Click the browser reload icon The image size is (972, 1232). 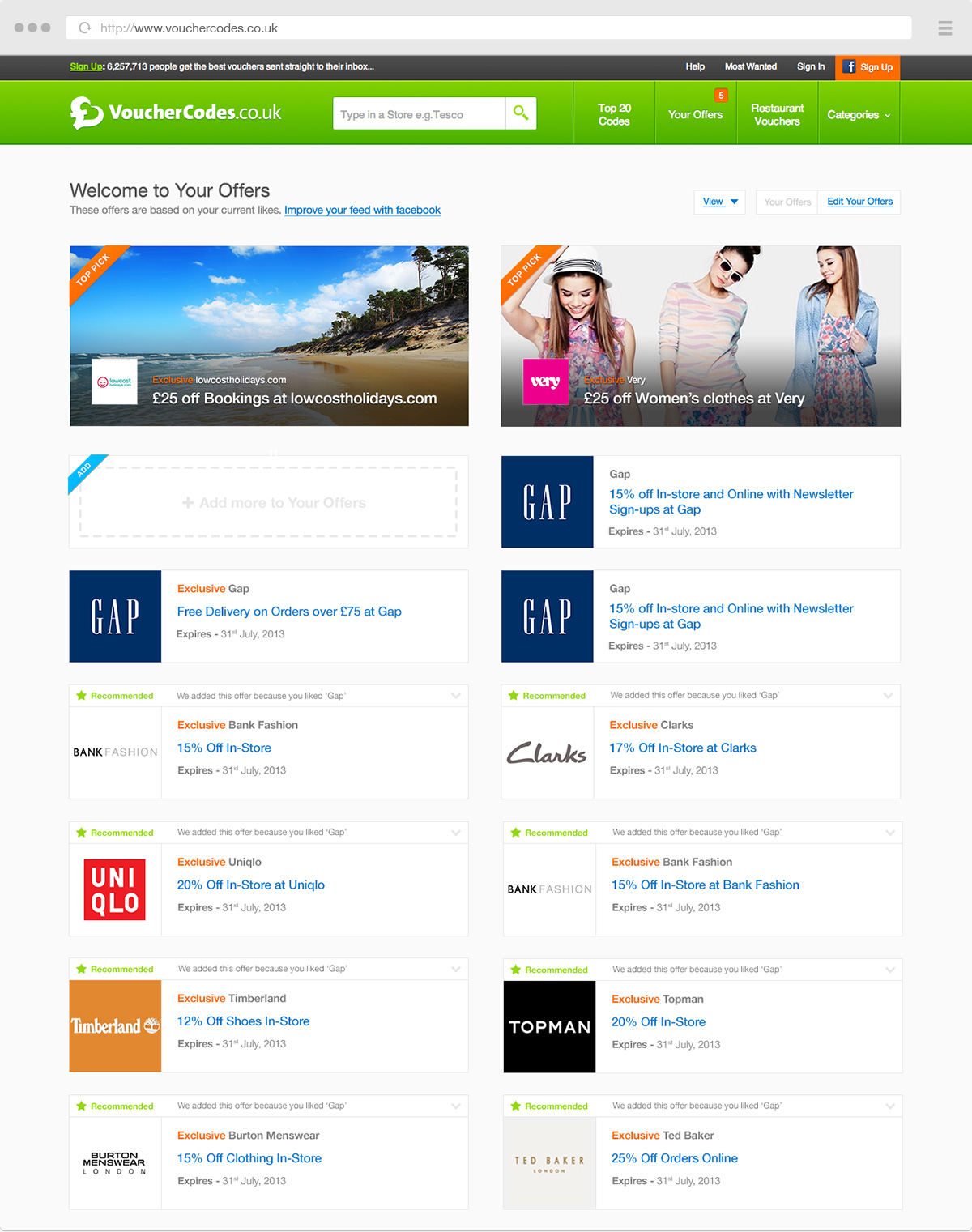pyautogui.click(x=84, y=28)
